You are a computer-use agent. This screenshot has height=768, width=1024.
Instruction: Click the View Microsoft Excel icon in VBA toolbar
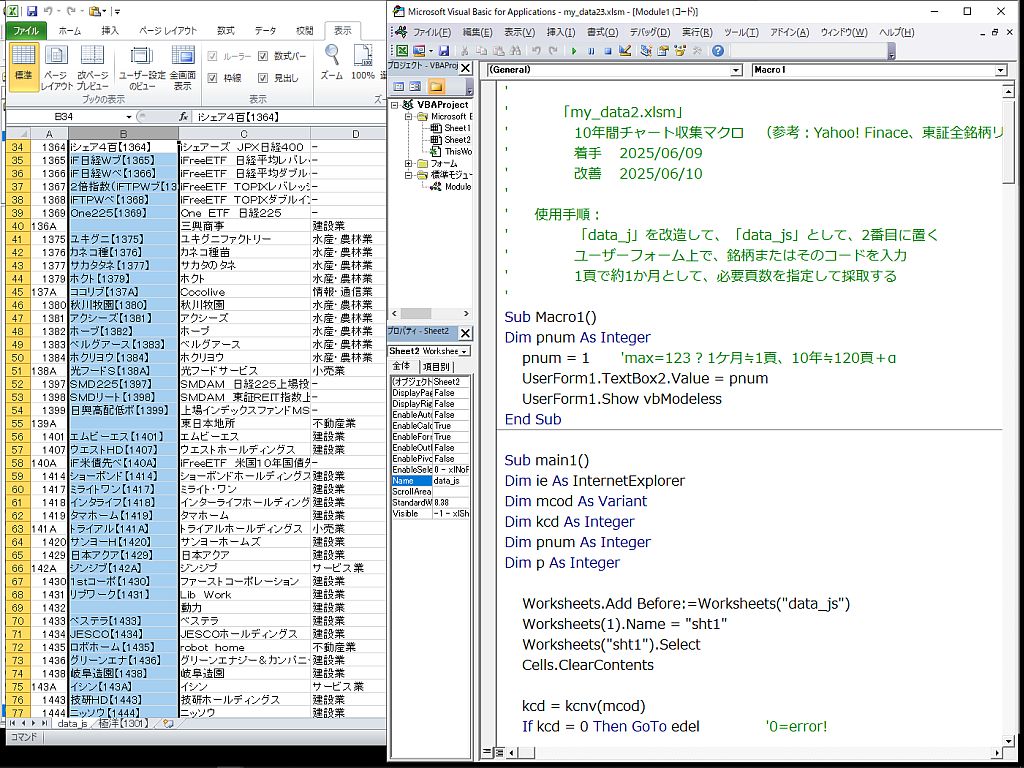click(x=402, y=50)
